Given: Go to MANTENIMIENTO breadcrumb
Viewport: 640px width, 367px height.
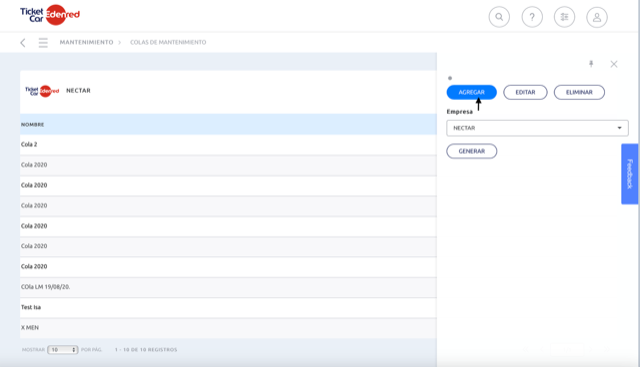Looking at the screenshot, I should [x=87, y=42].
